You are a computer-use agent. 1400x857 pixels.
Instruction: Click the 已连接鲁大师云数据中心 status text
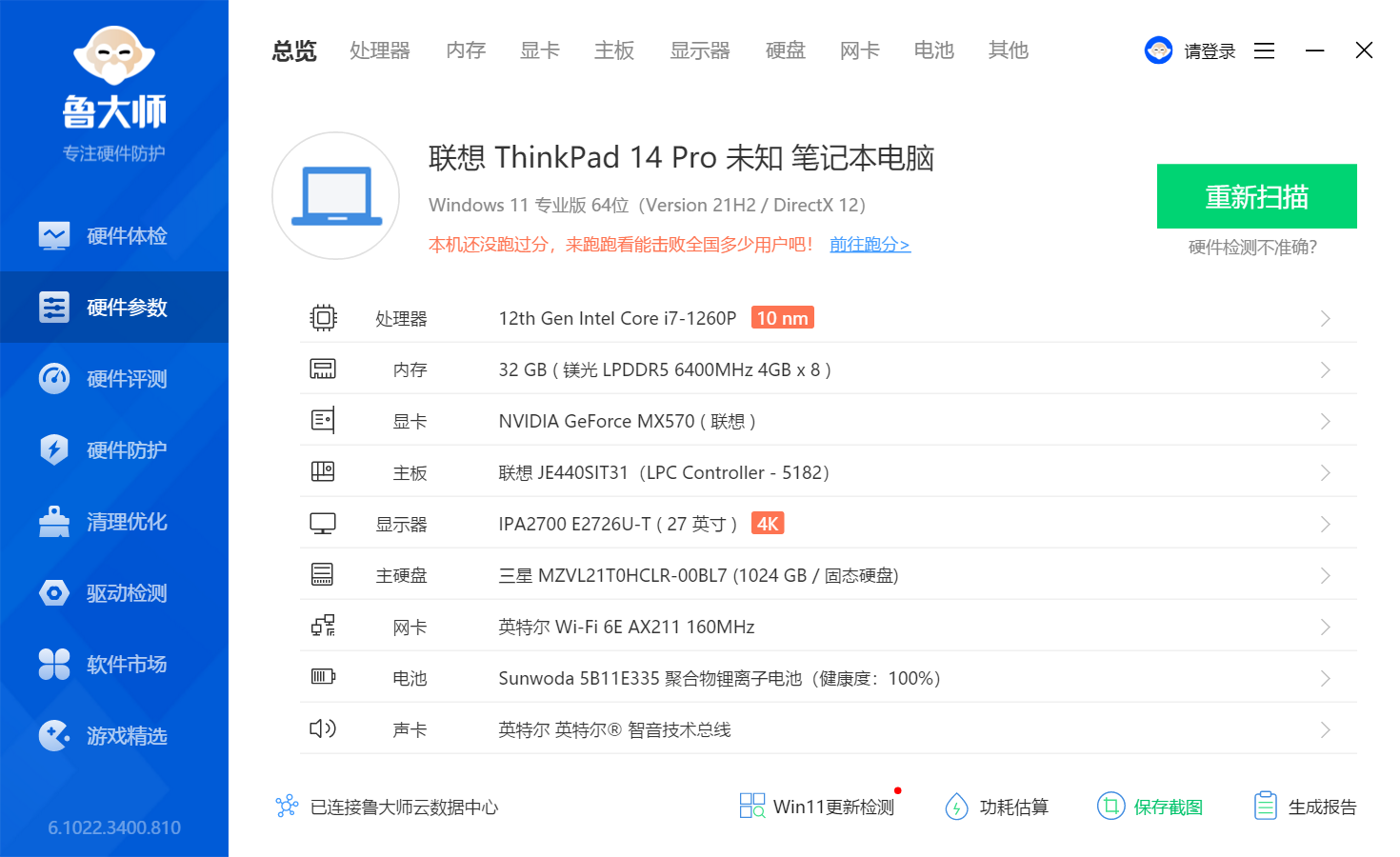(405, 807)
